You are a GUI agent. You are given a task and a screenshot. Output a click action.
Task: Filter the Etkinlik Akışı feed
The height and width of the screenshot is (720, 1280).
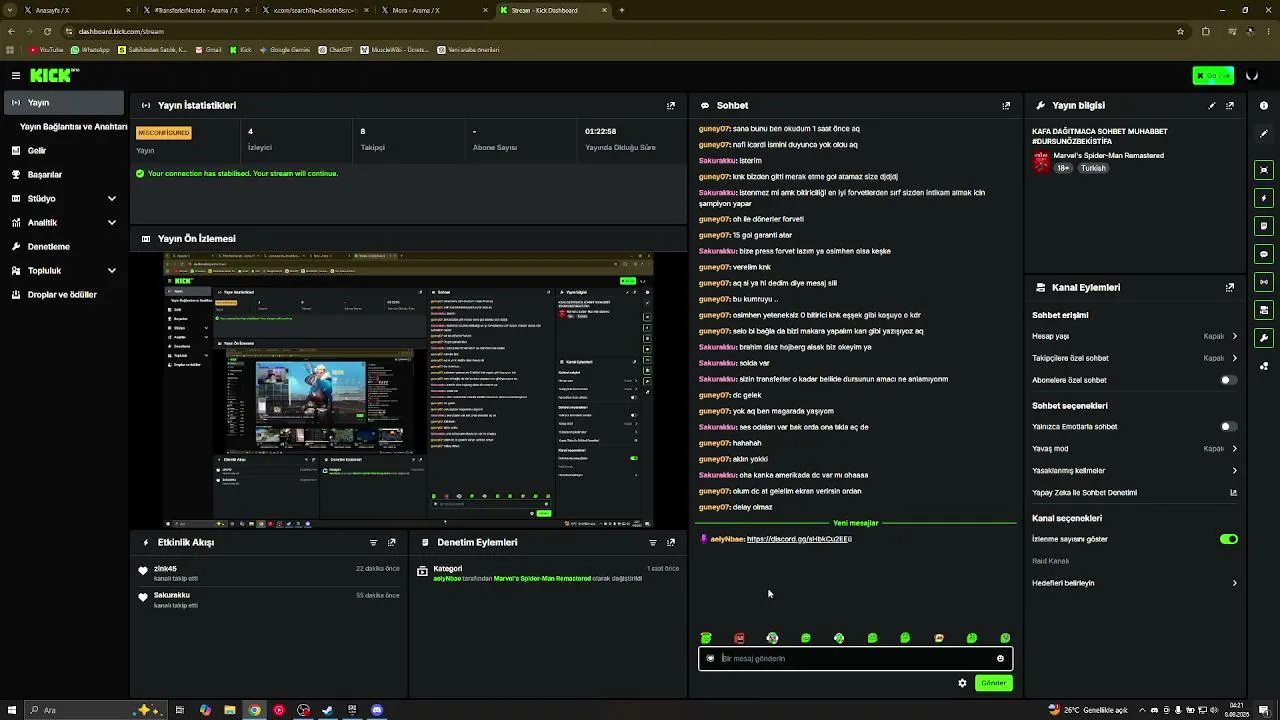(x=373, y=542)
